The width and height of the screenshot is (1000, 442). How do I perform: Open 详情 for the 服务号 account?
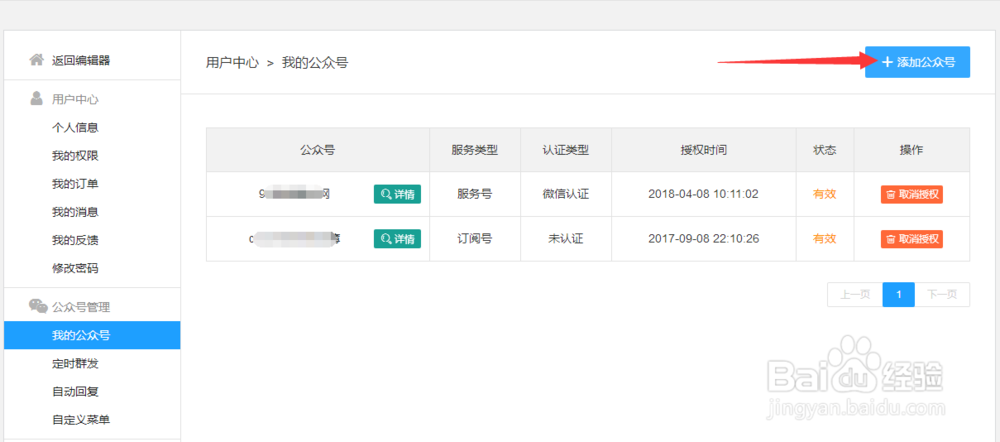click(x=397, y=194)
